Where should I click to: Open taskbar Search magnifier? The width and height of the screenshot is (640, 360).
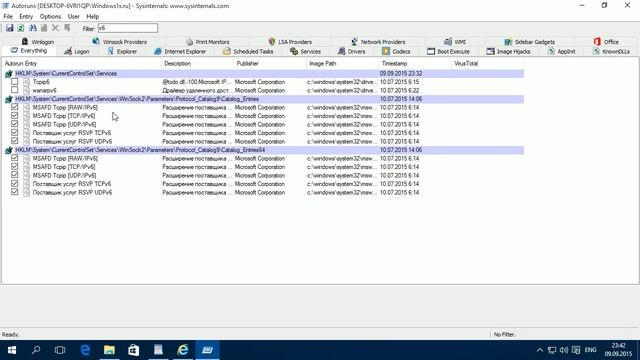(36, 350)
